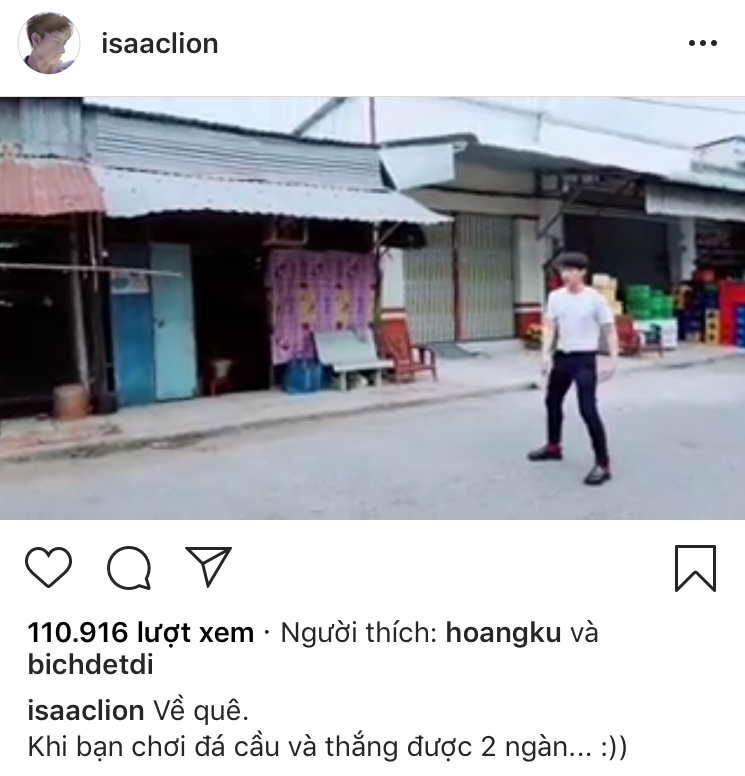The image size is (745, 776).
Task: Open hoangku's profile from the likes line
Action: tap(503, 633)
